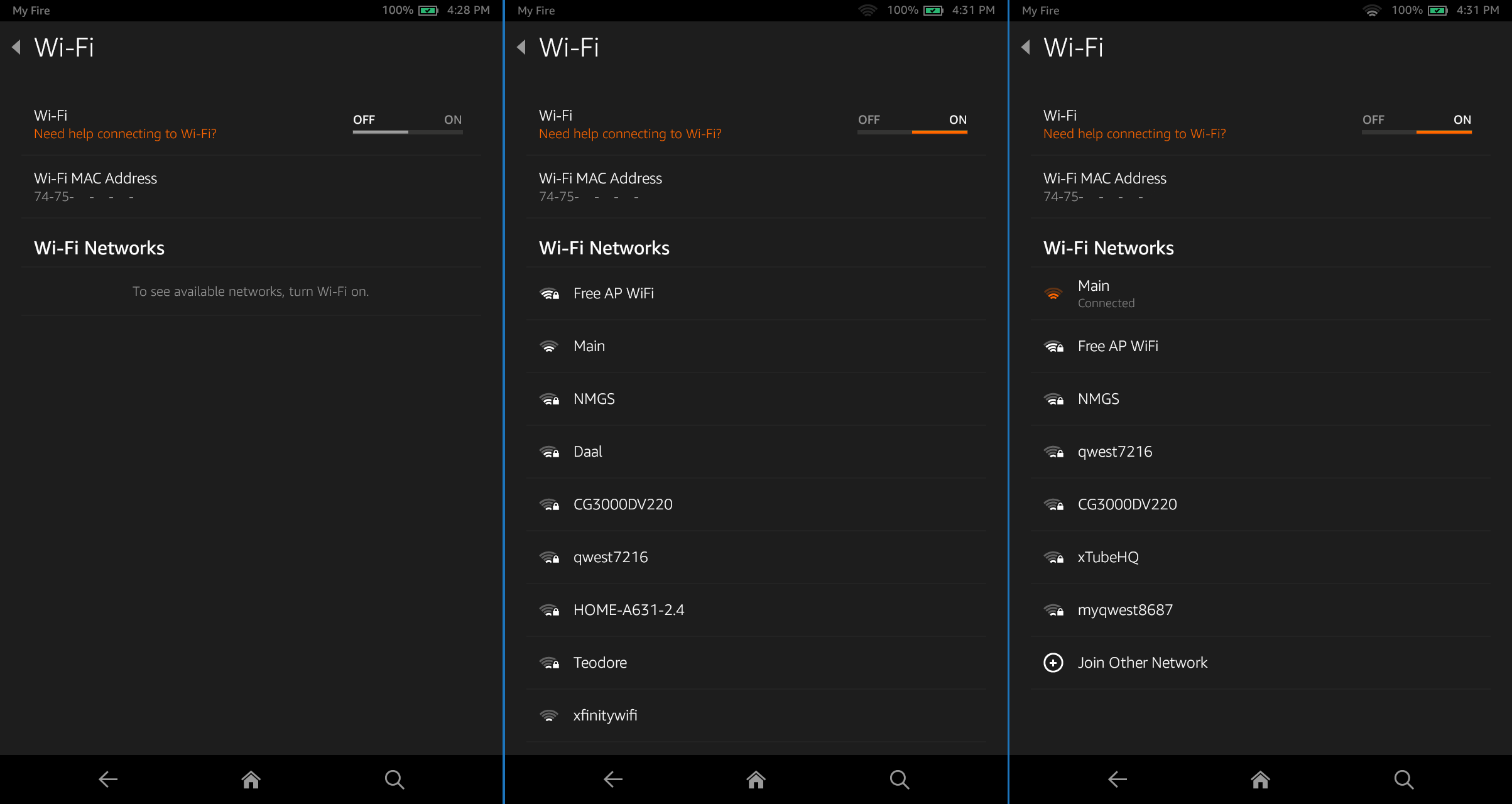Switch Wi-Fi OFF in the right panel

point(1373,120)
